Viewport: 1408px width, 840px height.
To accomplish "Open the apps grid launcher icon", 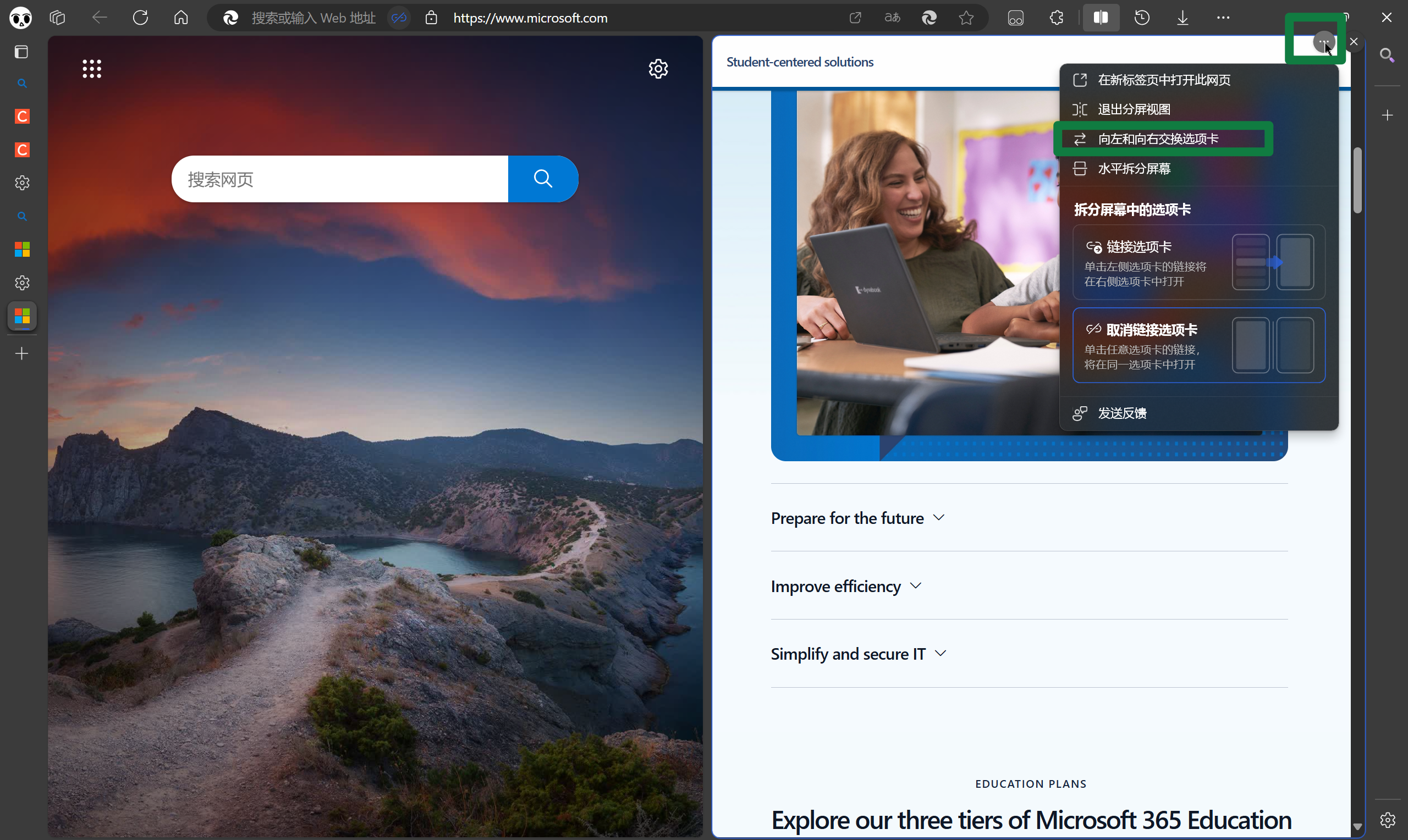I will pyautogui.click(x=92, y=69).
